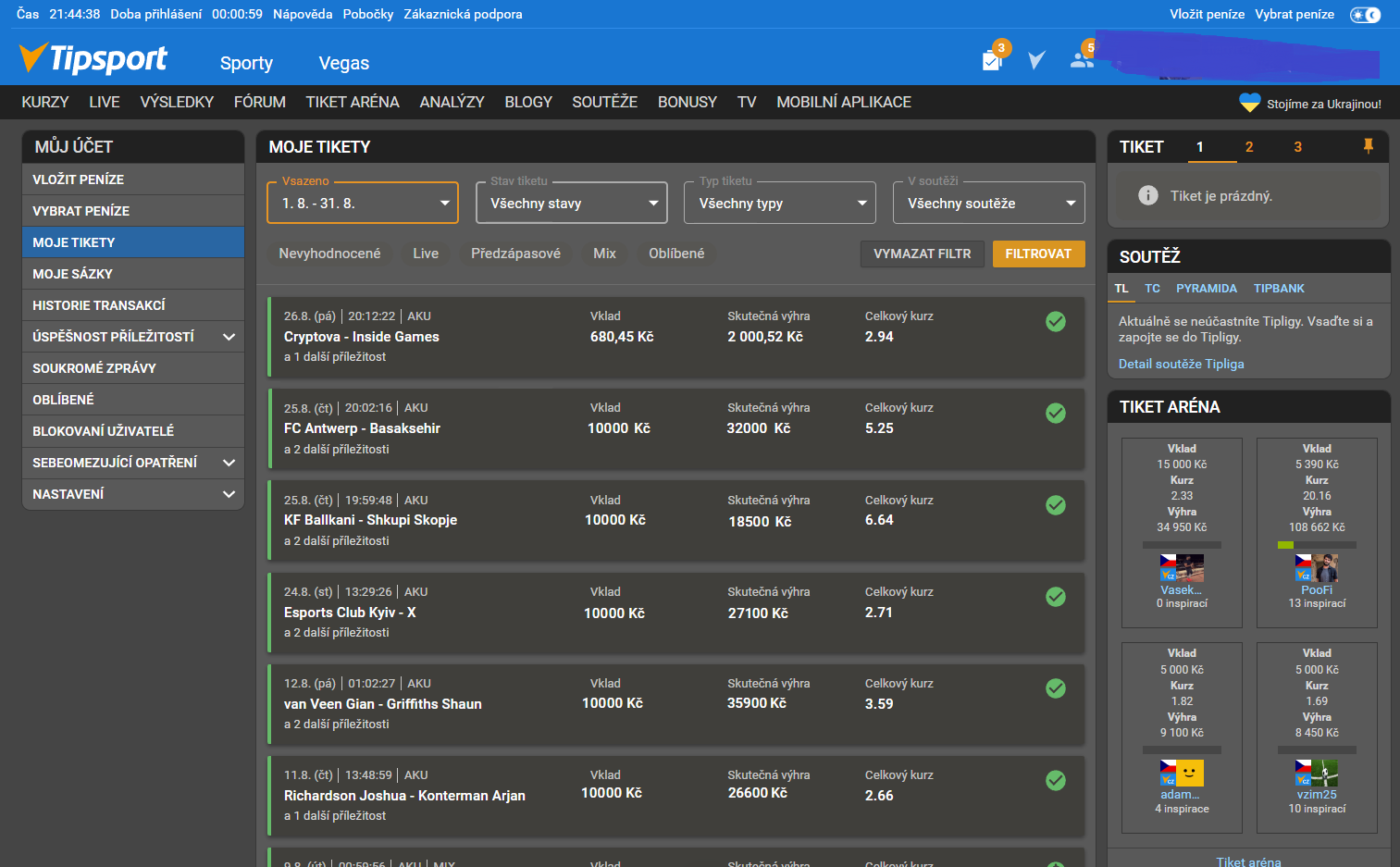This screenshot has height=867, width=1400.
Task: Click the Tipsport checkmark icon in header
Action: coord(1036,60)
